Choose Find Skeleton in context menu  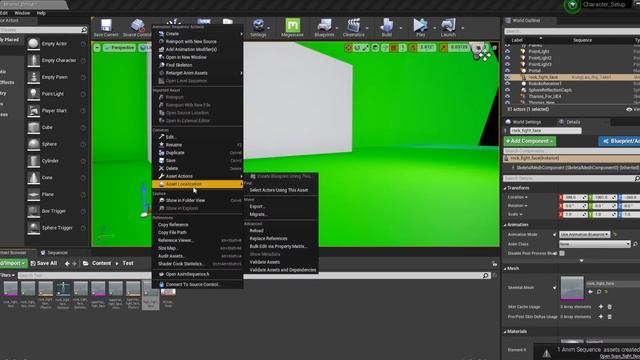pos(198,65)
